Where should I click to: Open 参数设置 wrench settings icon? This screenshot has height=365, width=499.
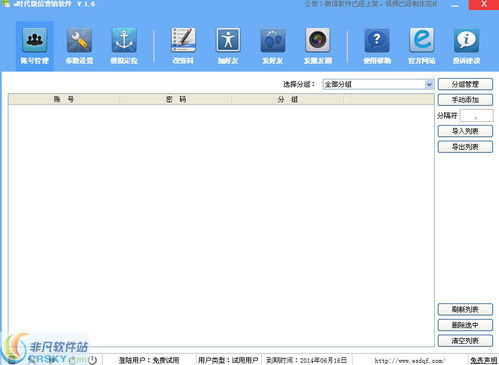click(x=79, y=46)
